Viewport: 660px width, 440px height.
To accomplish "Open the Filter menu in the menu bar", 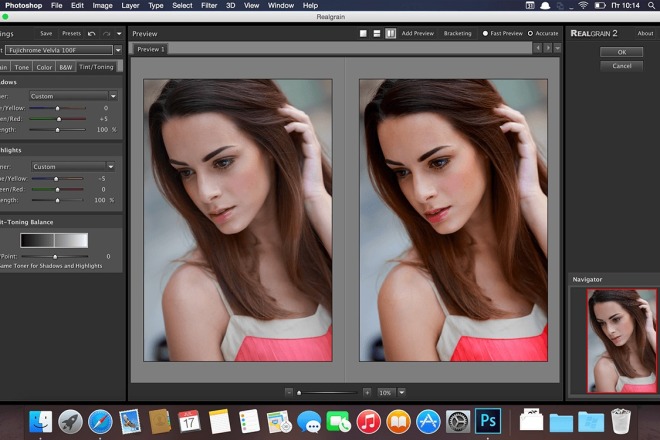I will pyautogui.click(x=210, y=6).
